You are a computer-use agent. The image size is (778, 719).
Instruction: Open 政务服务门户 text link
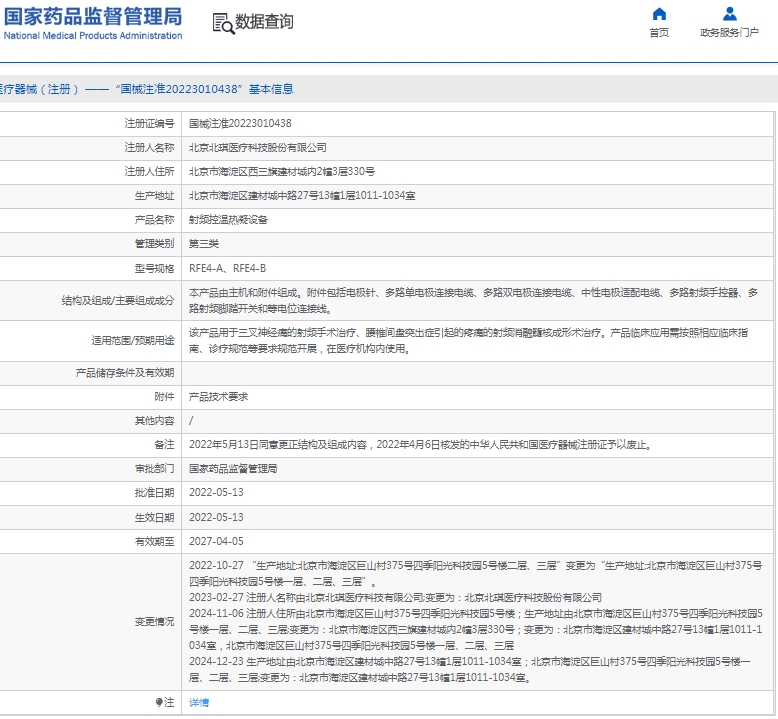tap(729, 33)
